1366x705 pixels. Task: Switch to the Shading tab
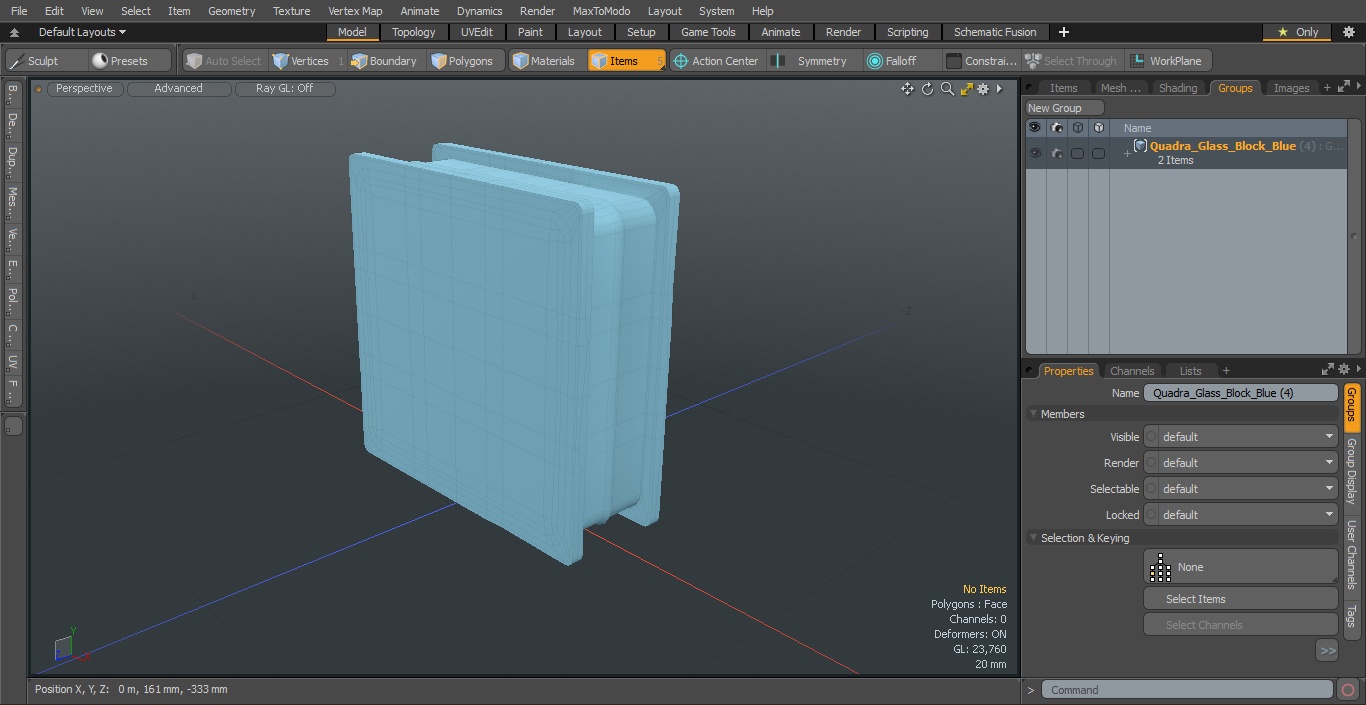1177,88
